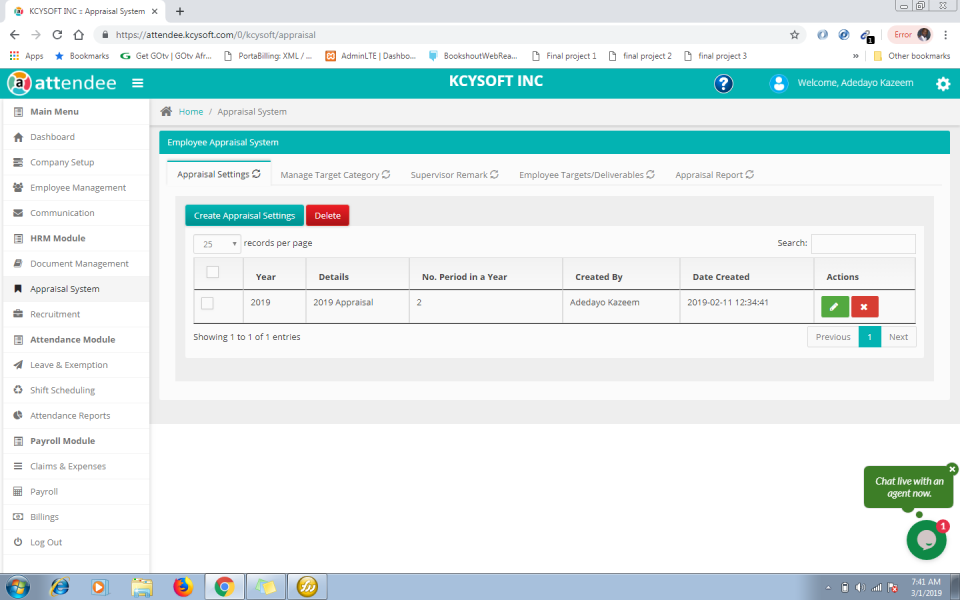Open Chrome menu with three dots

click(x=947, y=35)
